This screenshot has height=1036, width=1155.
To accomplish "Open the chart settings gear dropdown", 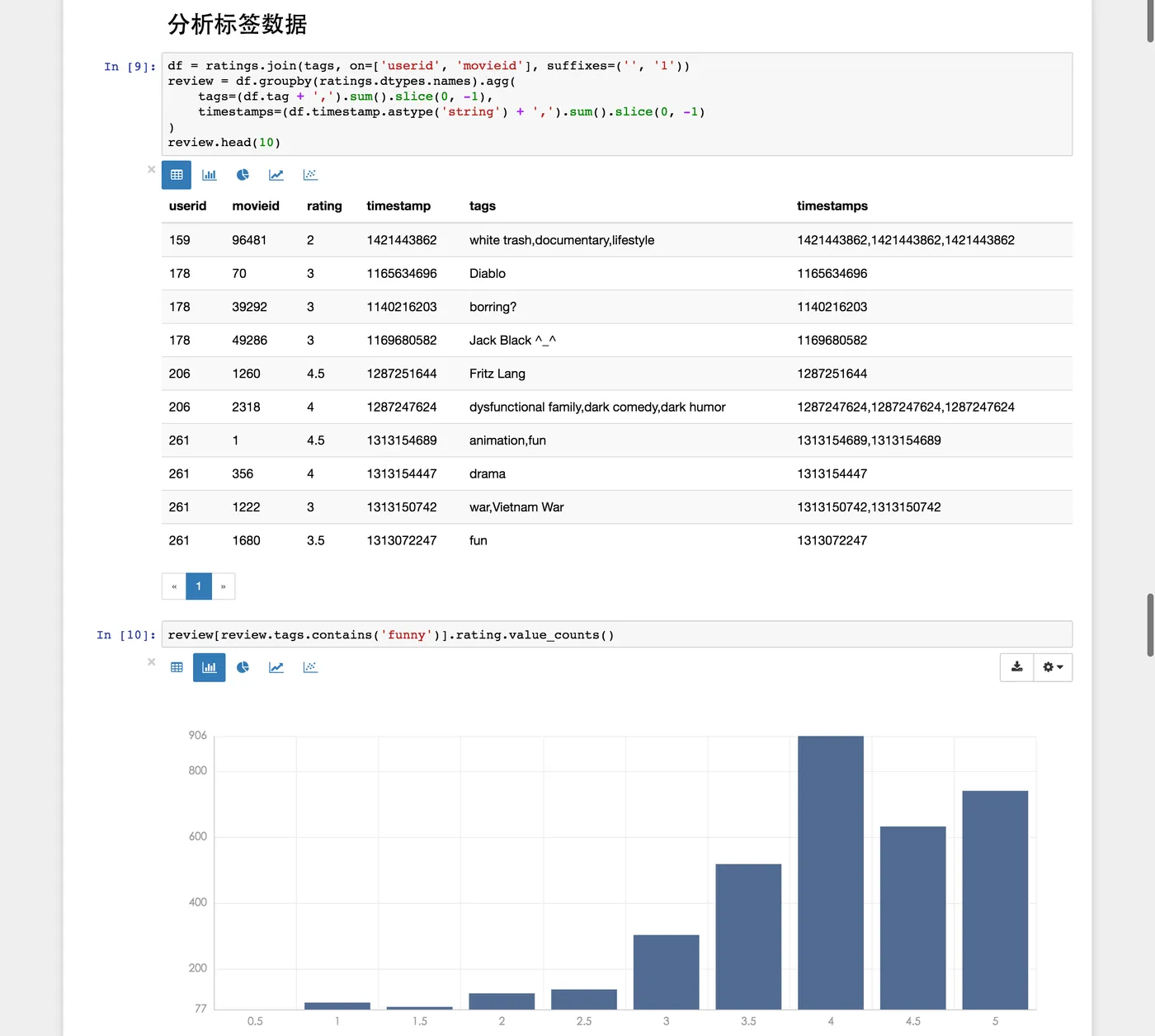I will (x=1054, y=667).
